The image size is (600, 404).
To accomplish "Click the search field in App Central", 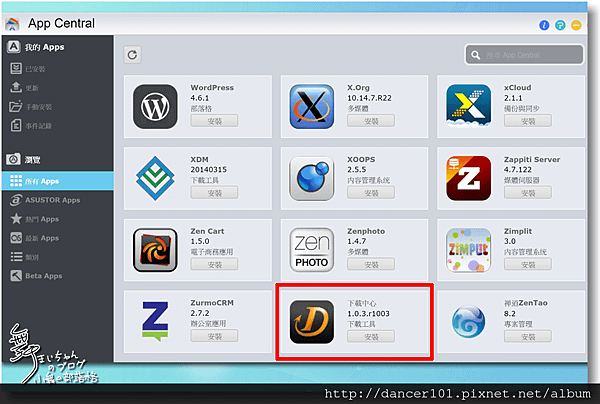I will point(524,55).
